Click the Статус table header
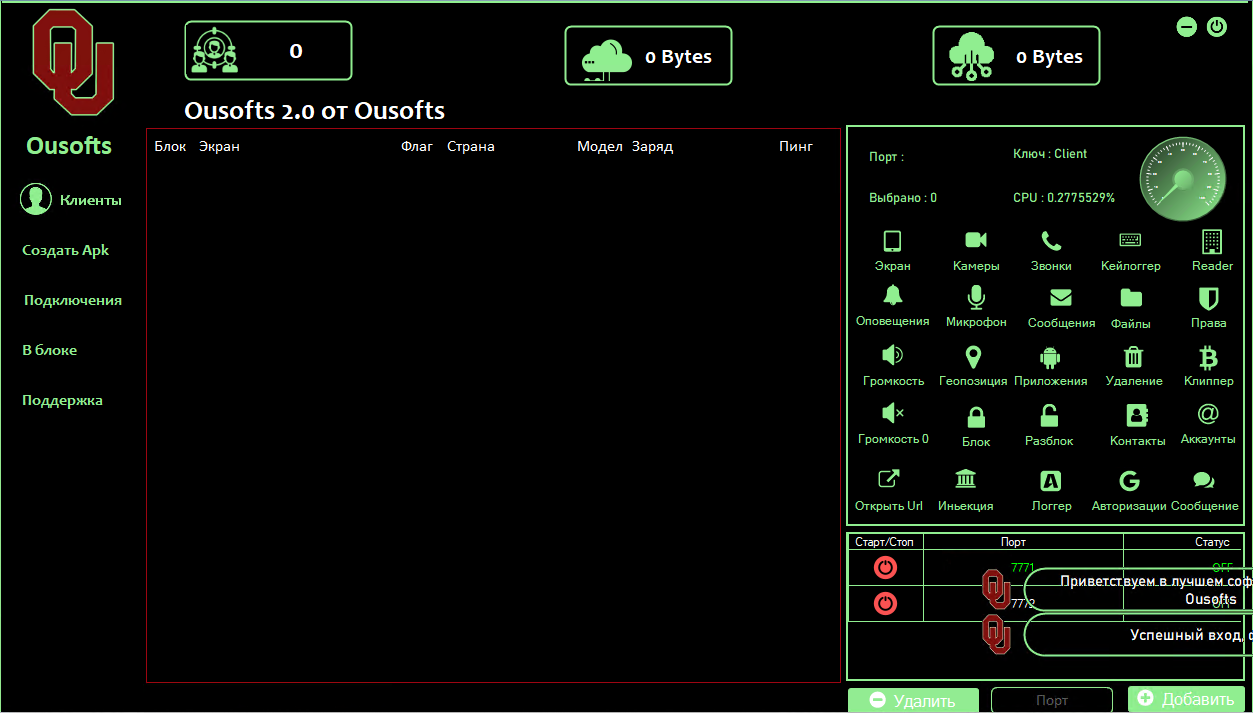The height and width of the screenshot is (713, 1253). coord(1212,542)
